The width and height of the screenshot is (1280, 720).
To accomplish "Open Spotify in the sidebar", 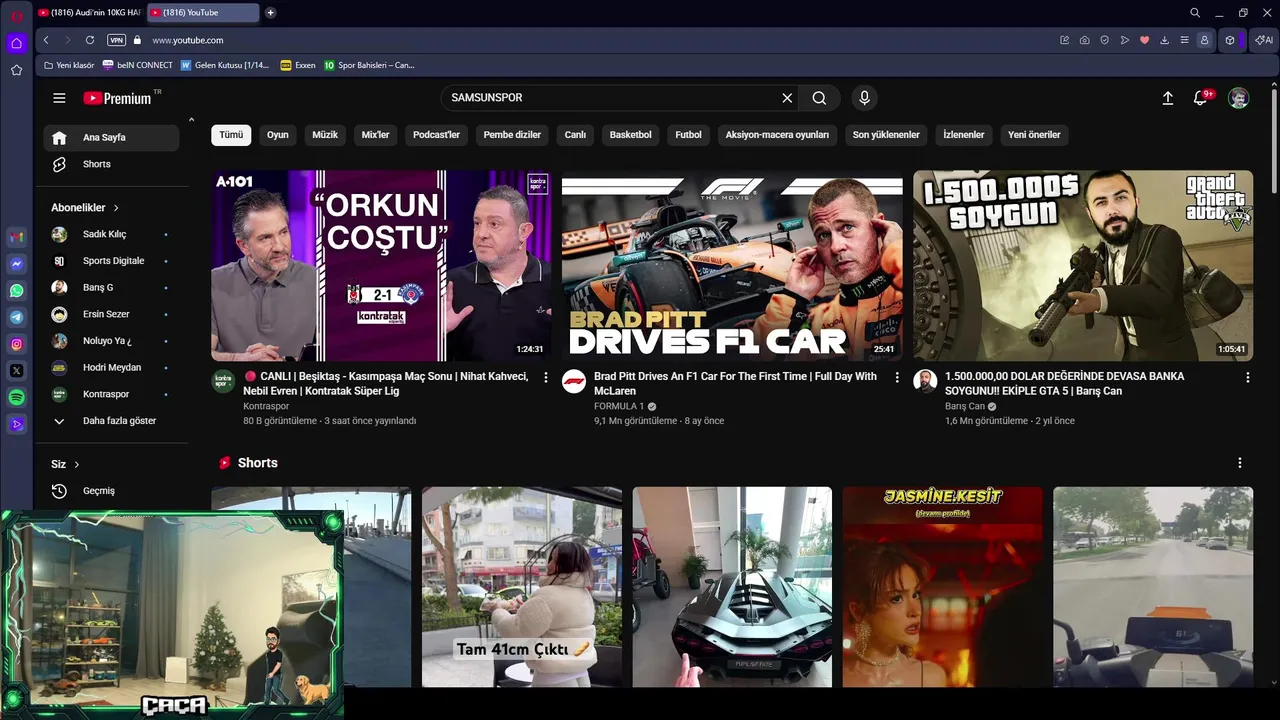I will [x=17, y=397].
